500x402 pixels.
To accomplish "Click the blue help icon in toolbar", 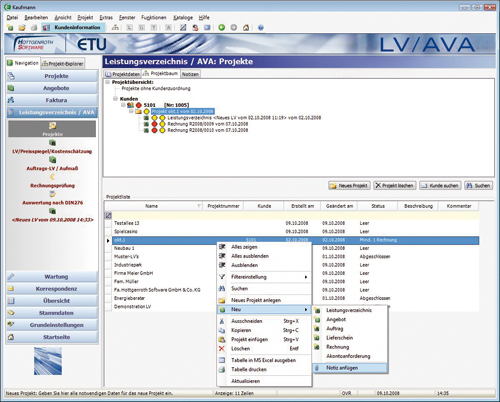I will [x=261, y=28].
